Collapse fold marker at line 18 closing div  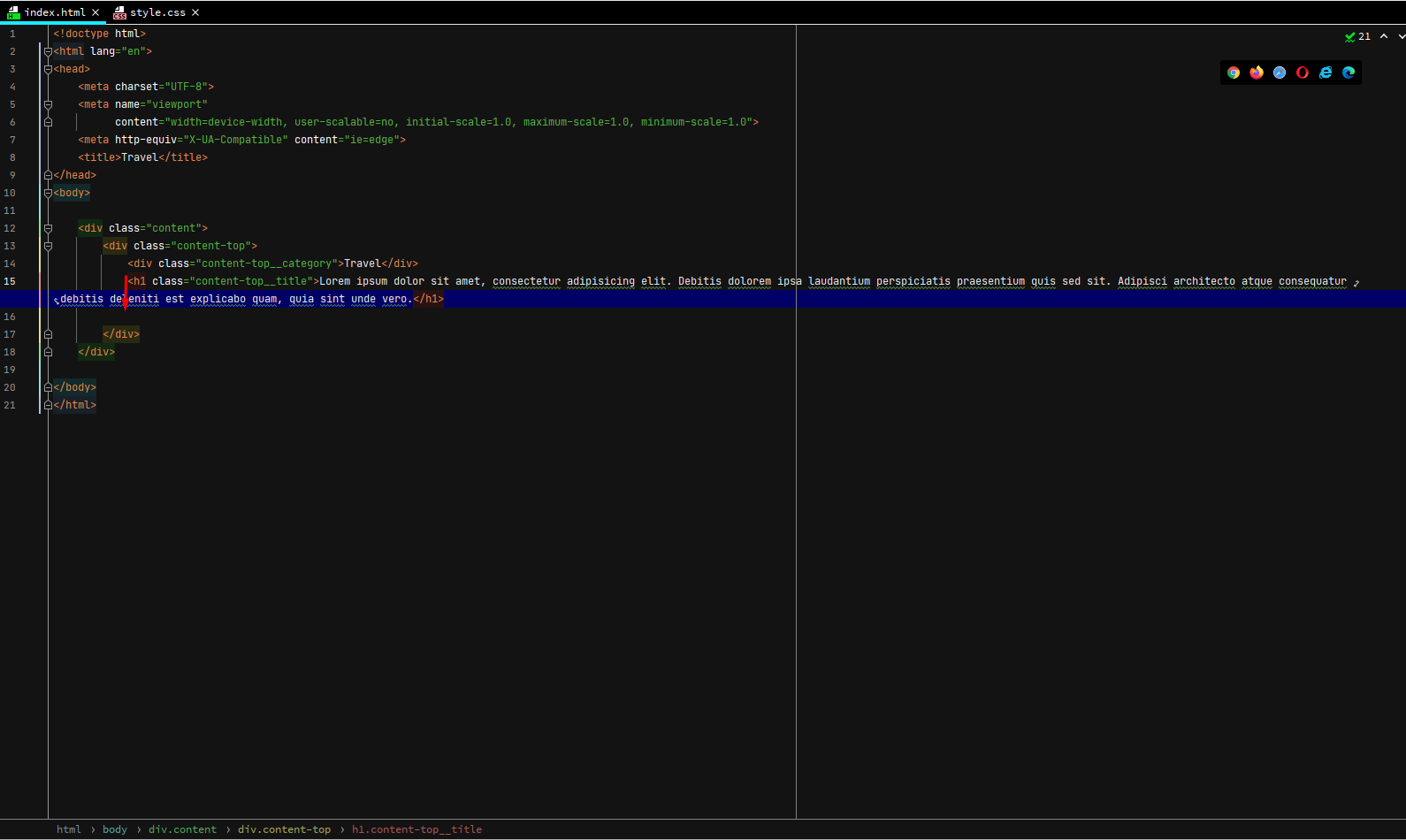click(x=48, y=352)
